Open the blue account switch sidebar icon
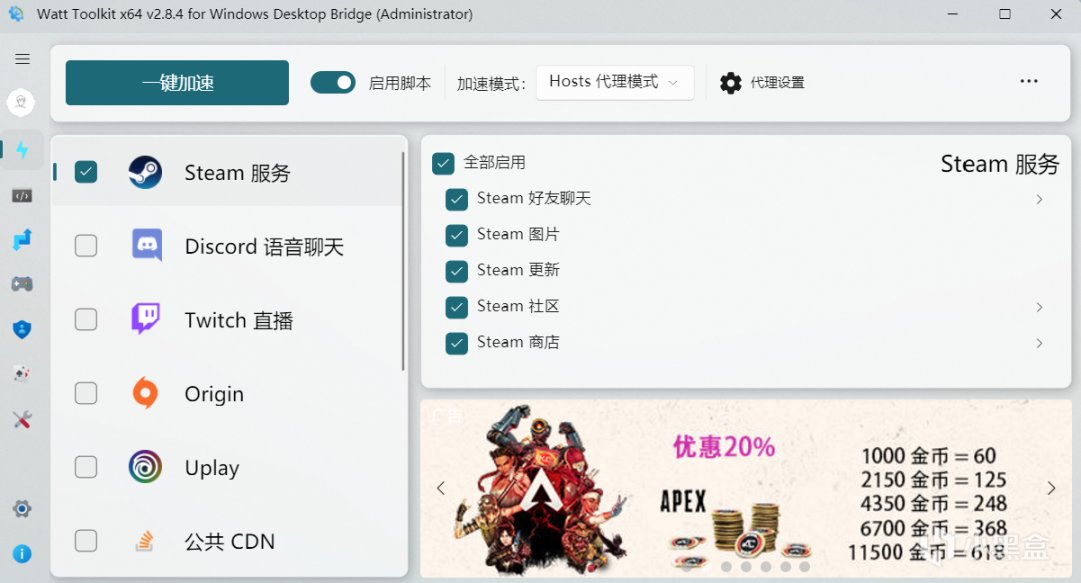The image size is (1081, 583). pos(22,240)
